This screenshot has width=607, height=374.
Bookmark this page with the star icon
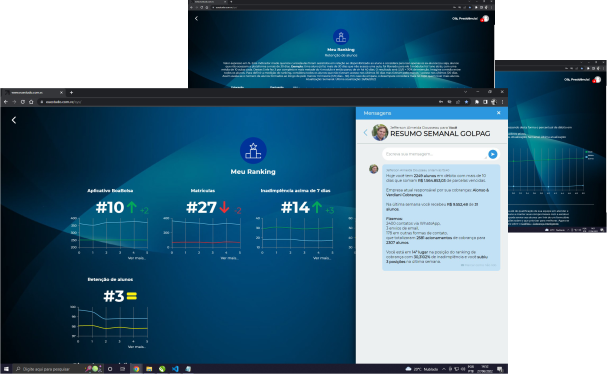point(466,102)
